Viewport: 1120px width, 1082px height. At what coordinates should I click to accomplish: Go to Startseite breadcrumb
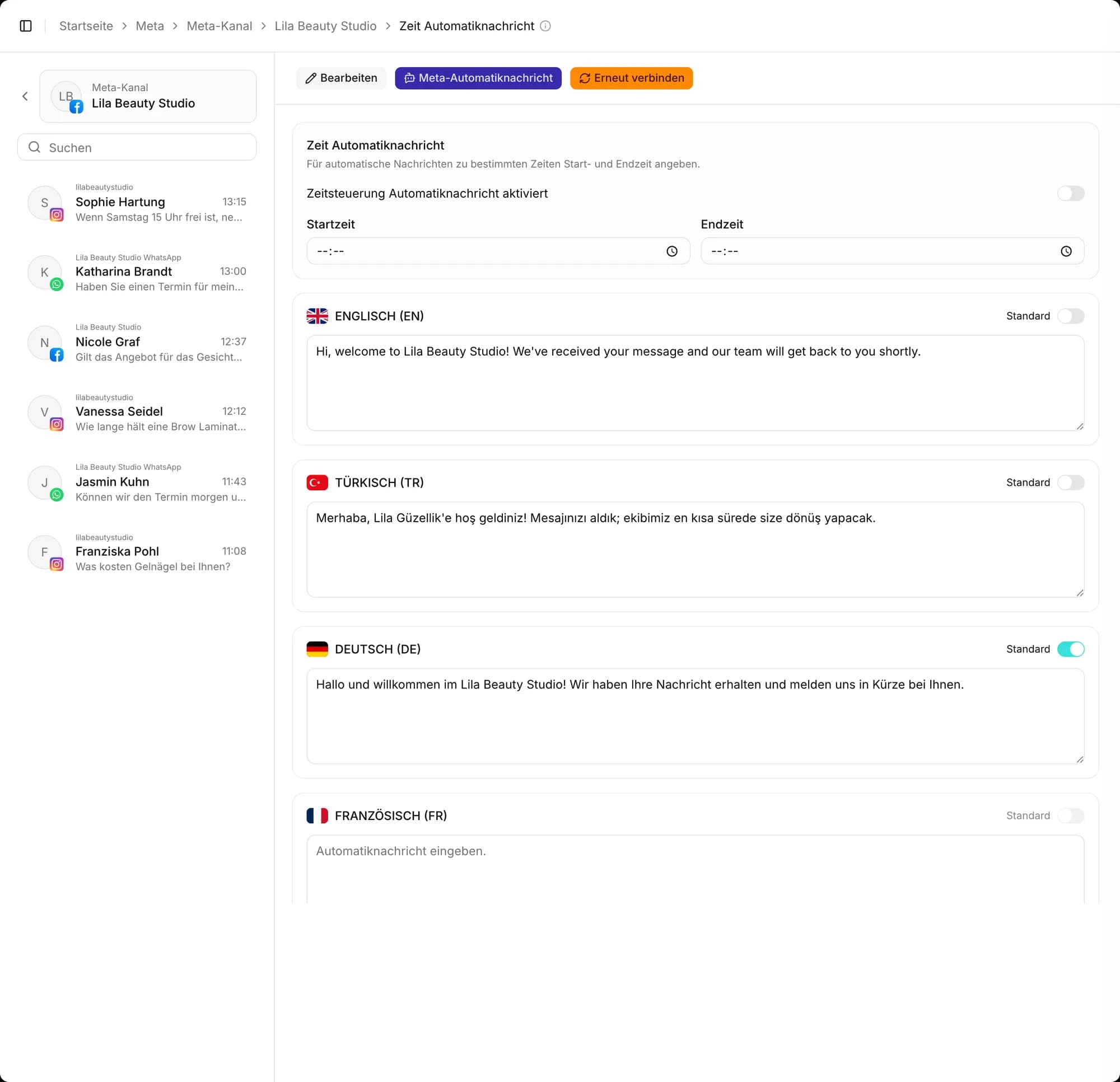point(86,26)
